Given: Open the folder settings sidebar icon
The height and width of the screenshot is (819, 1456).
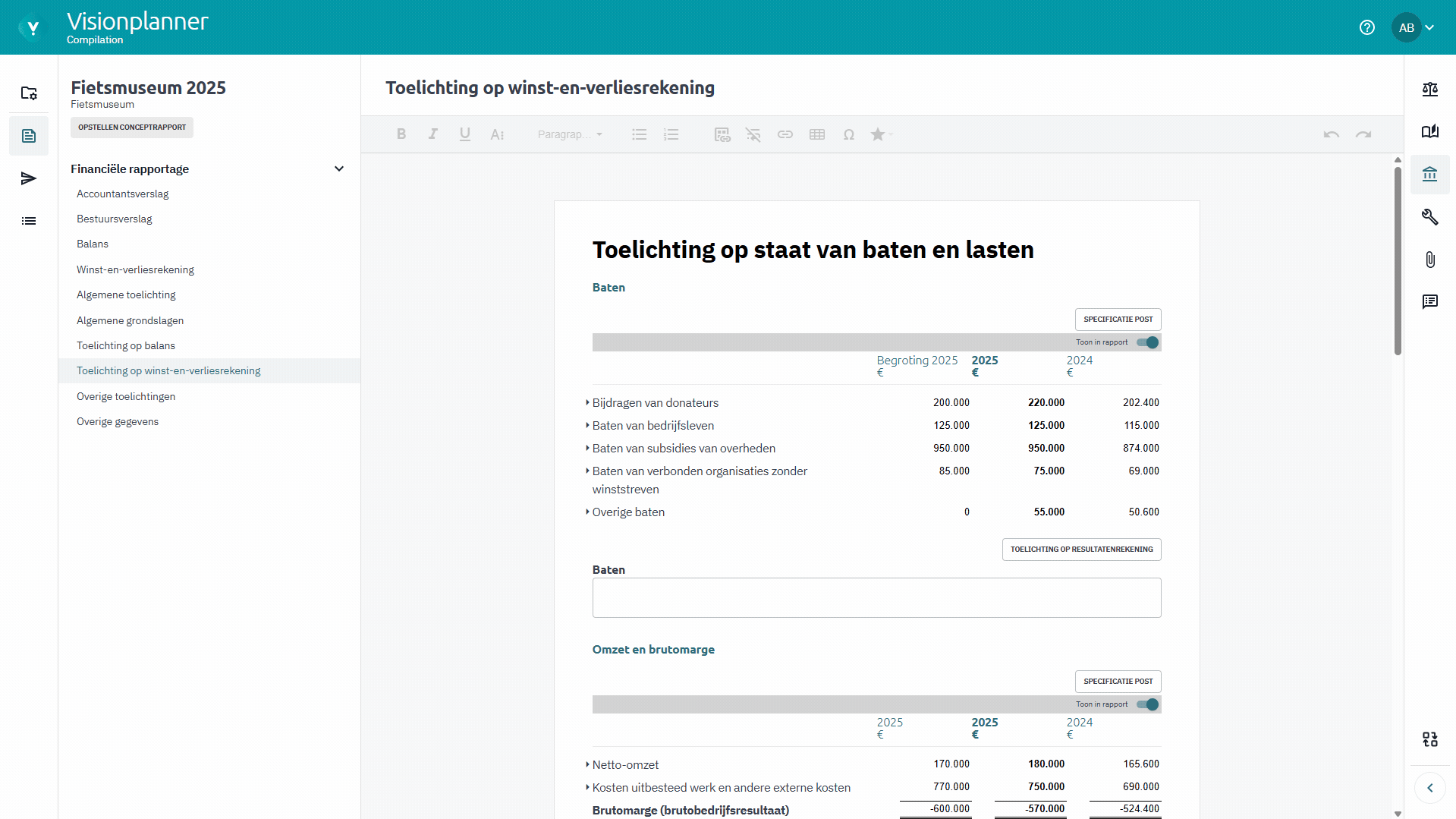Looking at the screenshot, I should pos(29,93).
